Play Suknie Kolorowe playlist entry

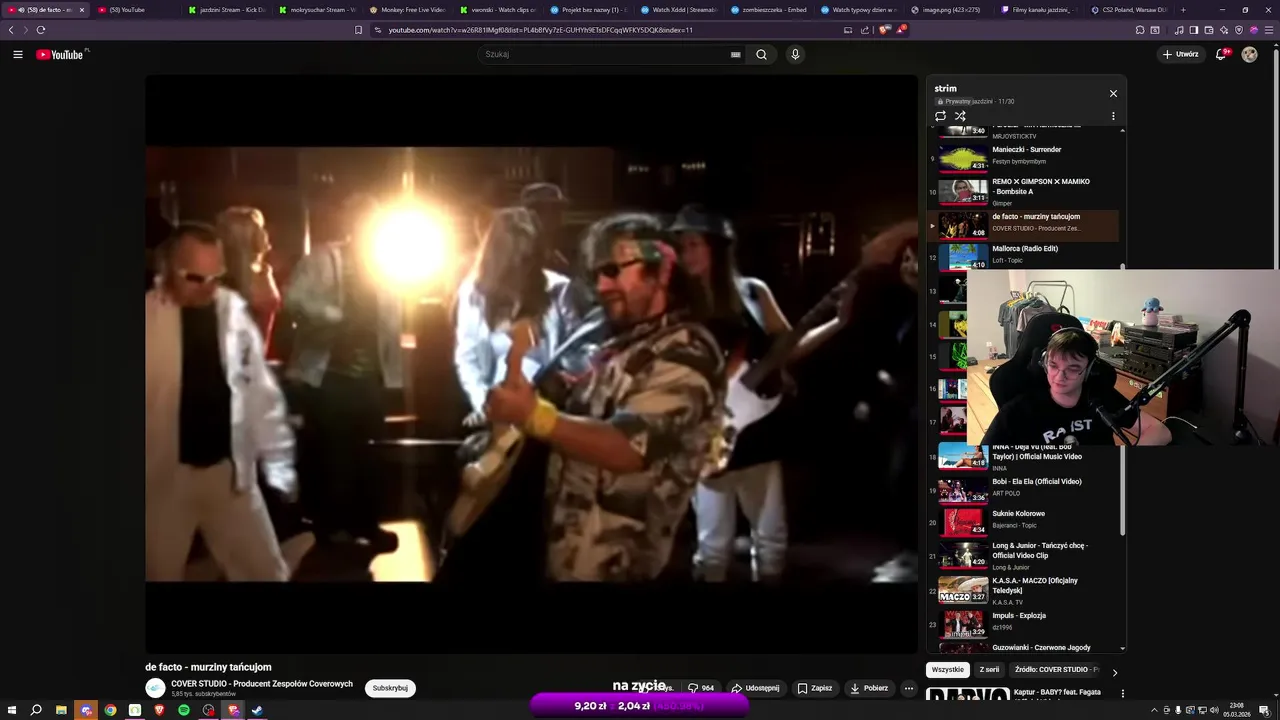[1022, 521]
